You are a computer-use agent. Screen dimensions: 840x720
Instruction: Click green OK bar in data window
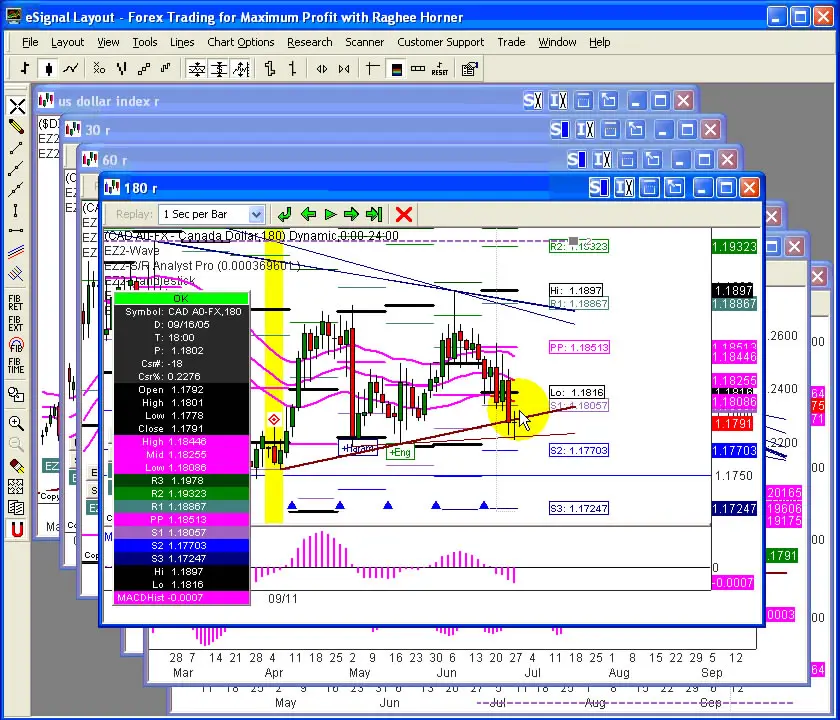[182, 298]
